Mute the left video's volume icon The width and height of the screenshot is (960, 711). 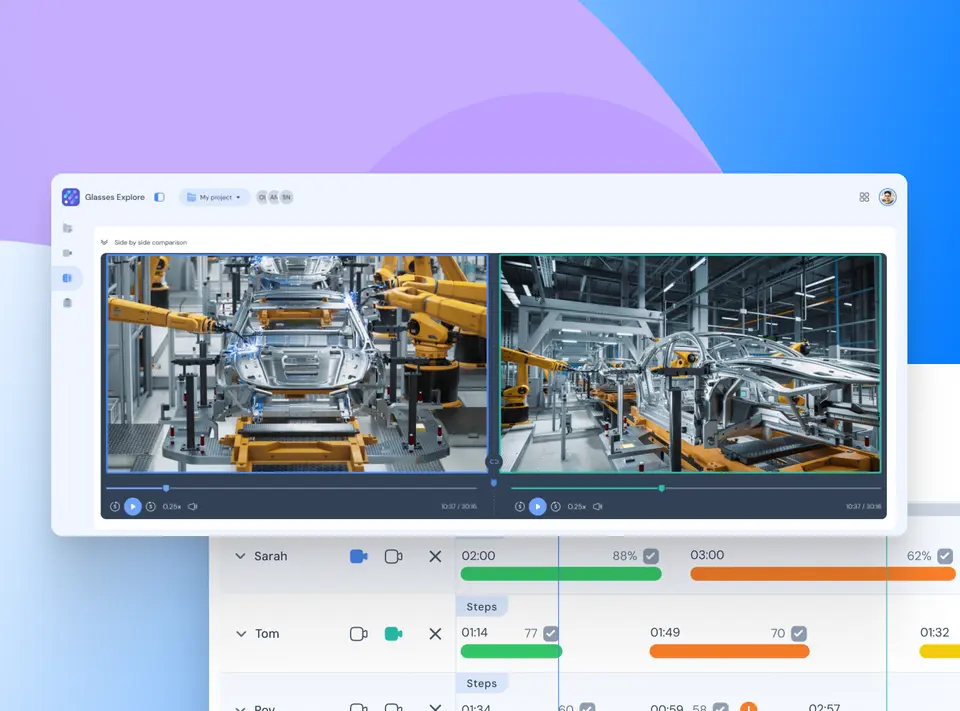[x=193, y=506]
